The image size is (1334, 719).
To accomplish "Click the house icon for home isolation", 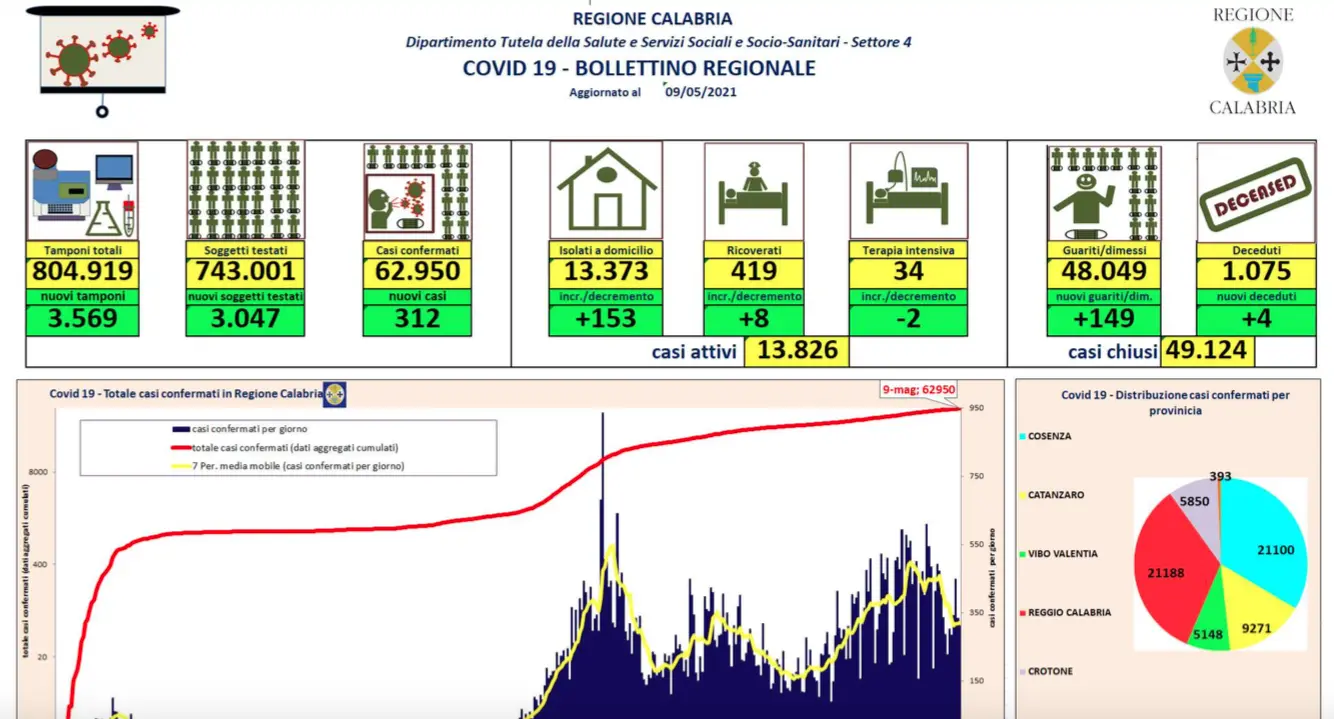I will (x=606, y=191).
